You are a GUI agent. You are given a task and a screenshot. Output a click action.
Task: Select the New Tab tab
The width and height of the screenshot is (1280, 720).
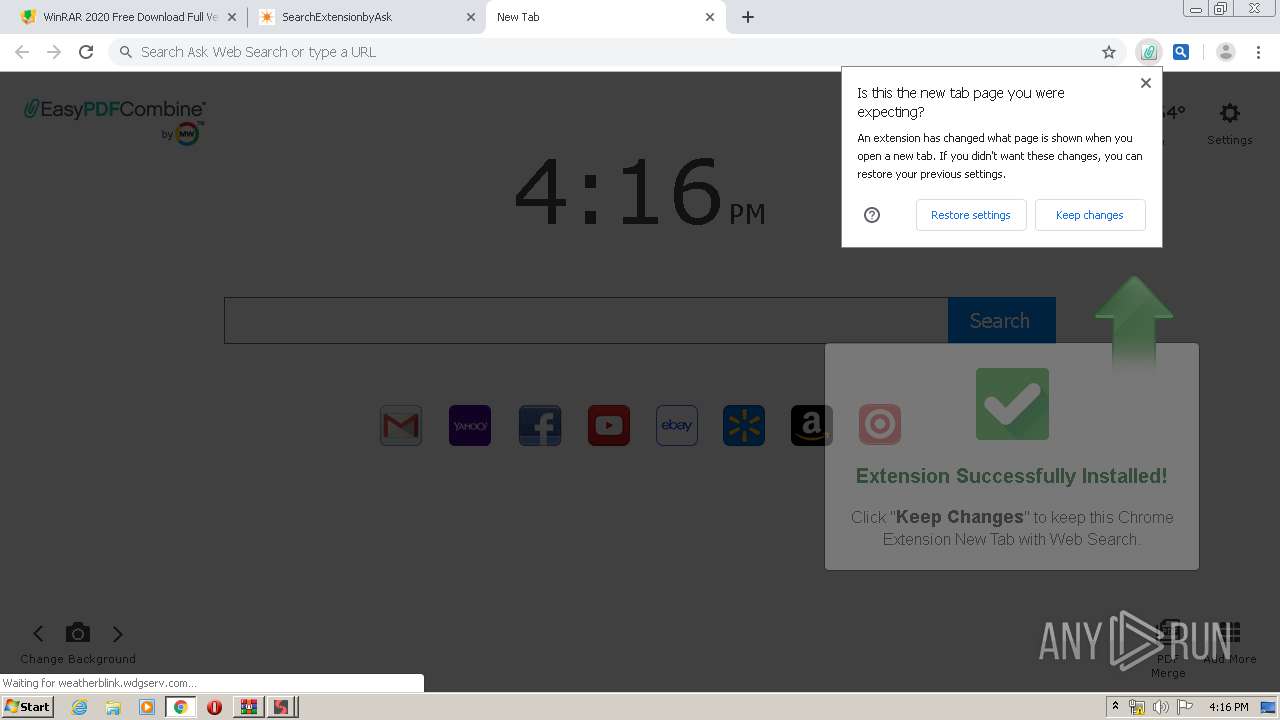tap(603, 17)
